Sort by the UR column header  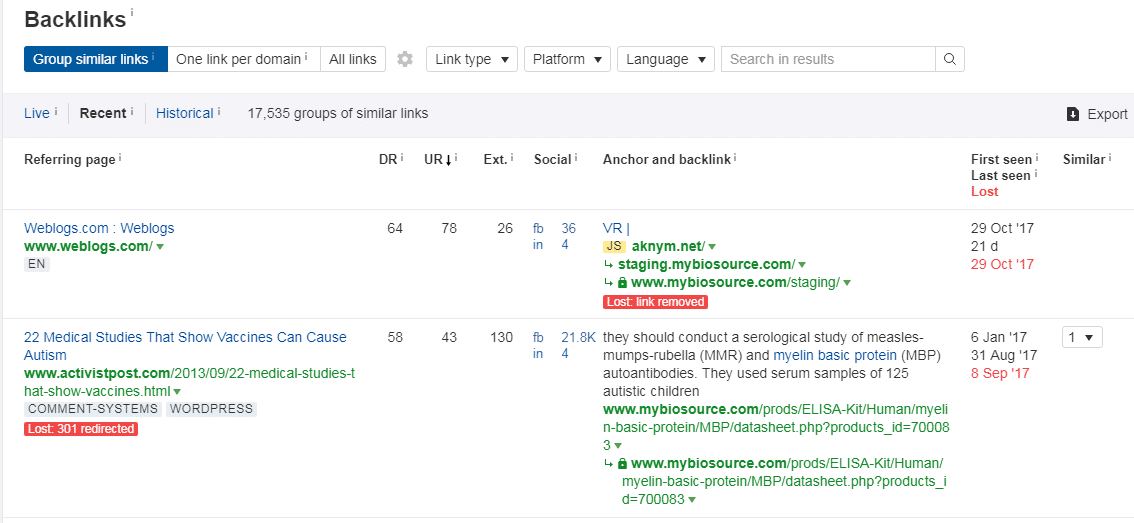437,159
